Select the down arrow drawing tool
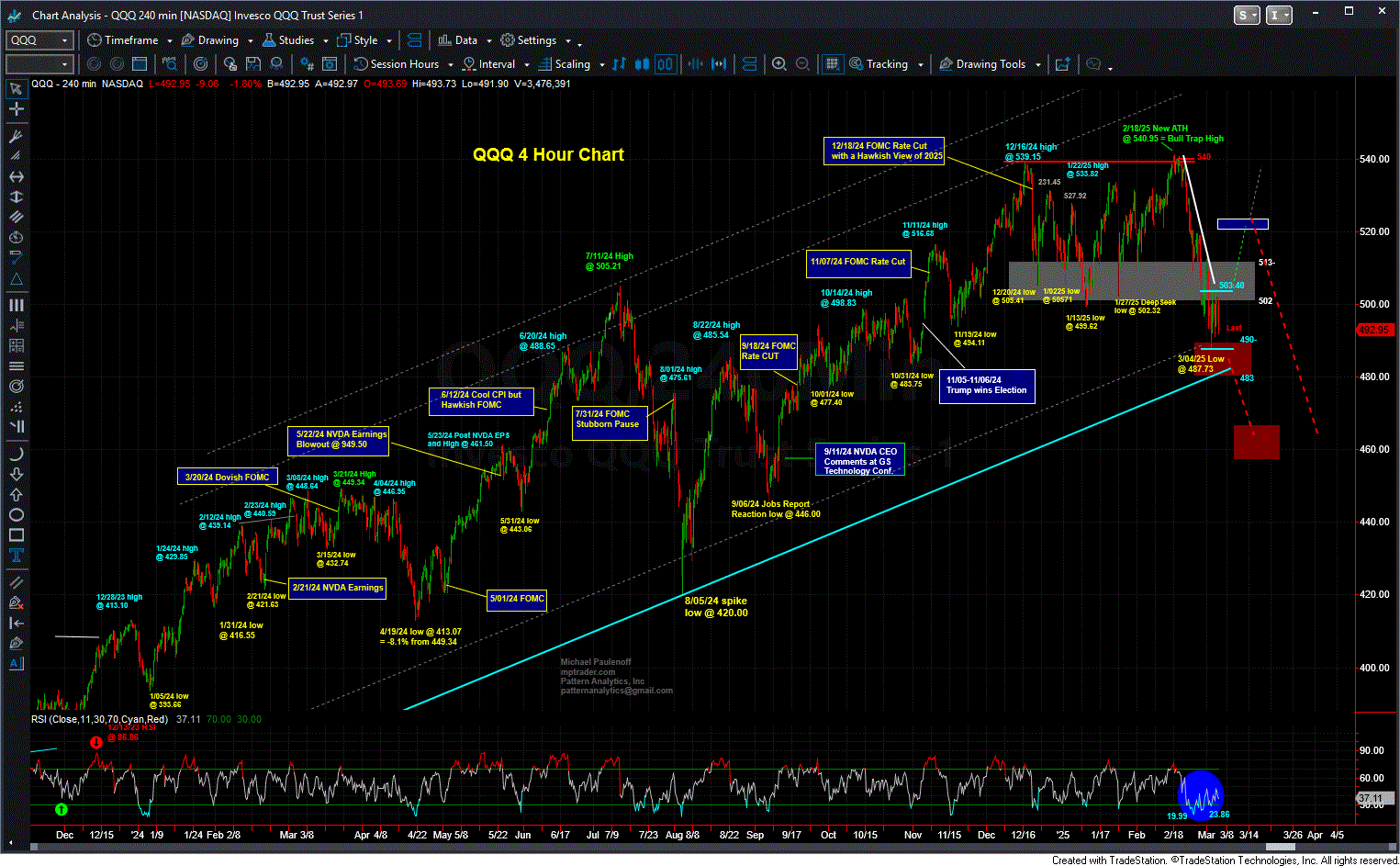 click(16, 474)
